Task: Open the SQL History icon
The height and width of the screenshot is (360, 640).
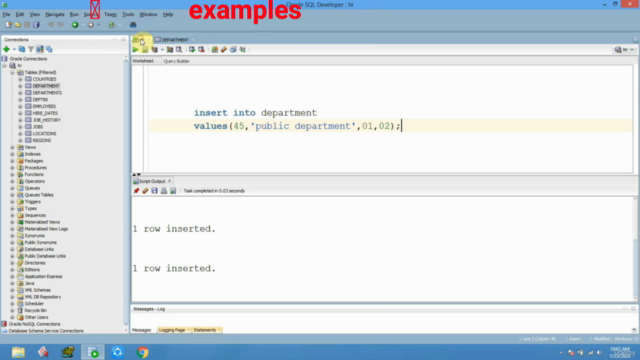Action: coord(233,50)
